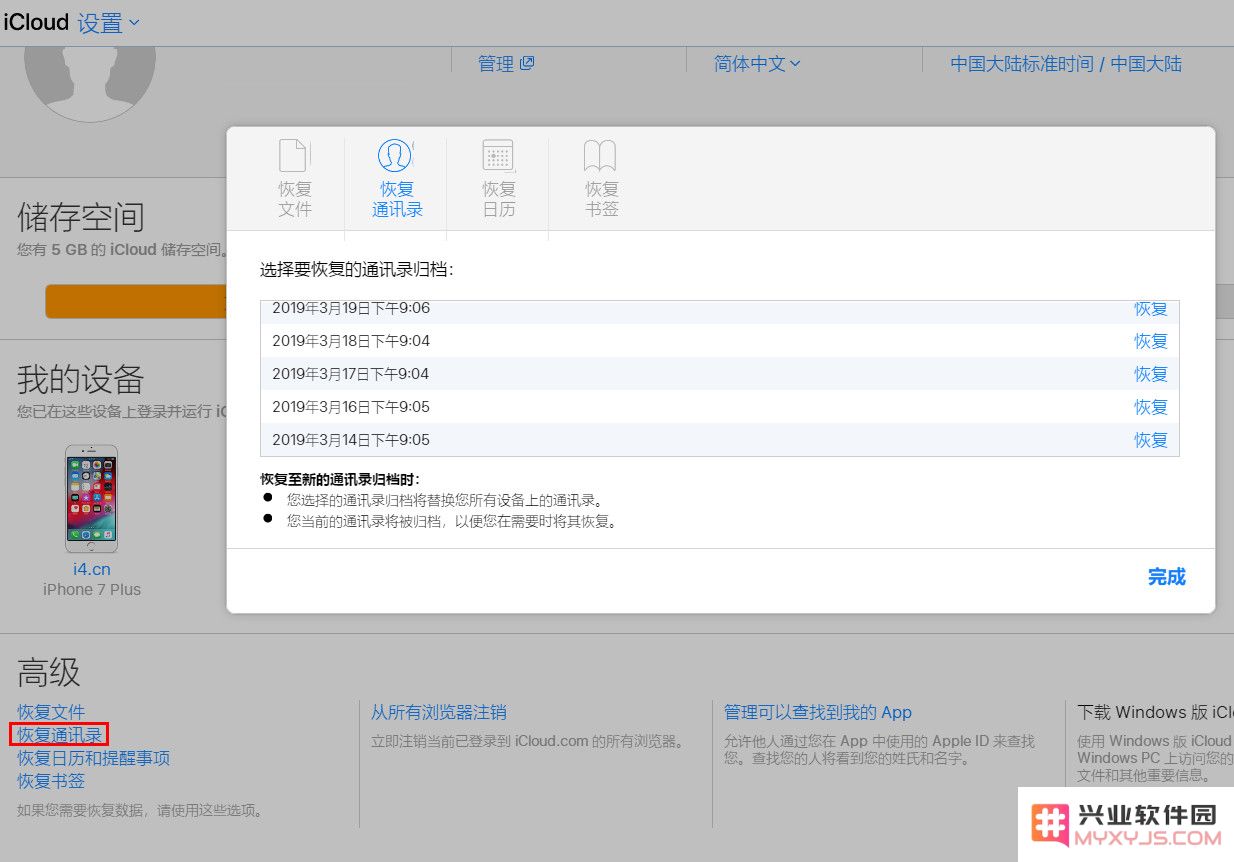Viewport: 1234px width, 862px height.
Task: Restore the 2019年3月17日 contacts archive
Action: click(x=1150, y=374)
